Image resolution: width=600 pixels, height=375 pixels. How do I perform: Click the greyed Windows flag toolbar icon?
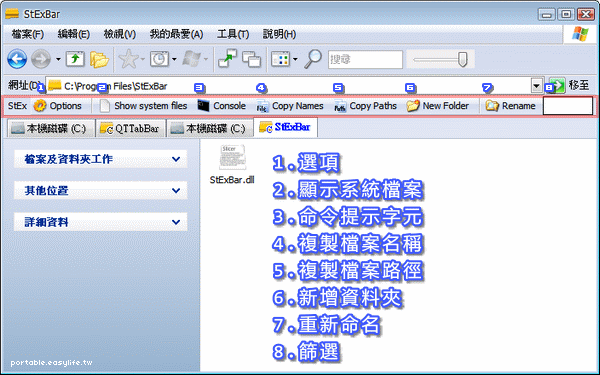(191, 59)
